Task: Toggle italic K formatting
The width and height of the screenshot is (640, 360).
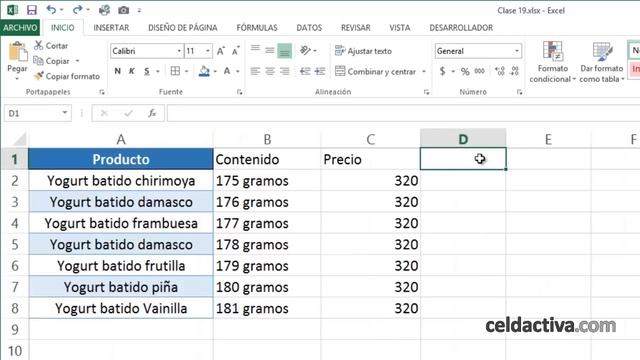Action: click(132, 71)
